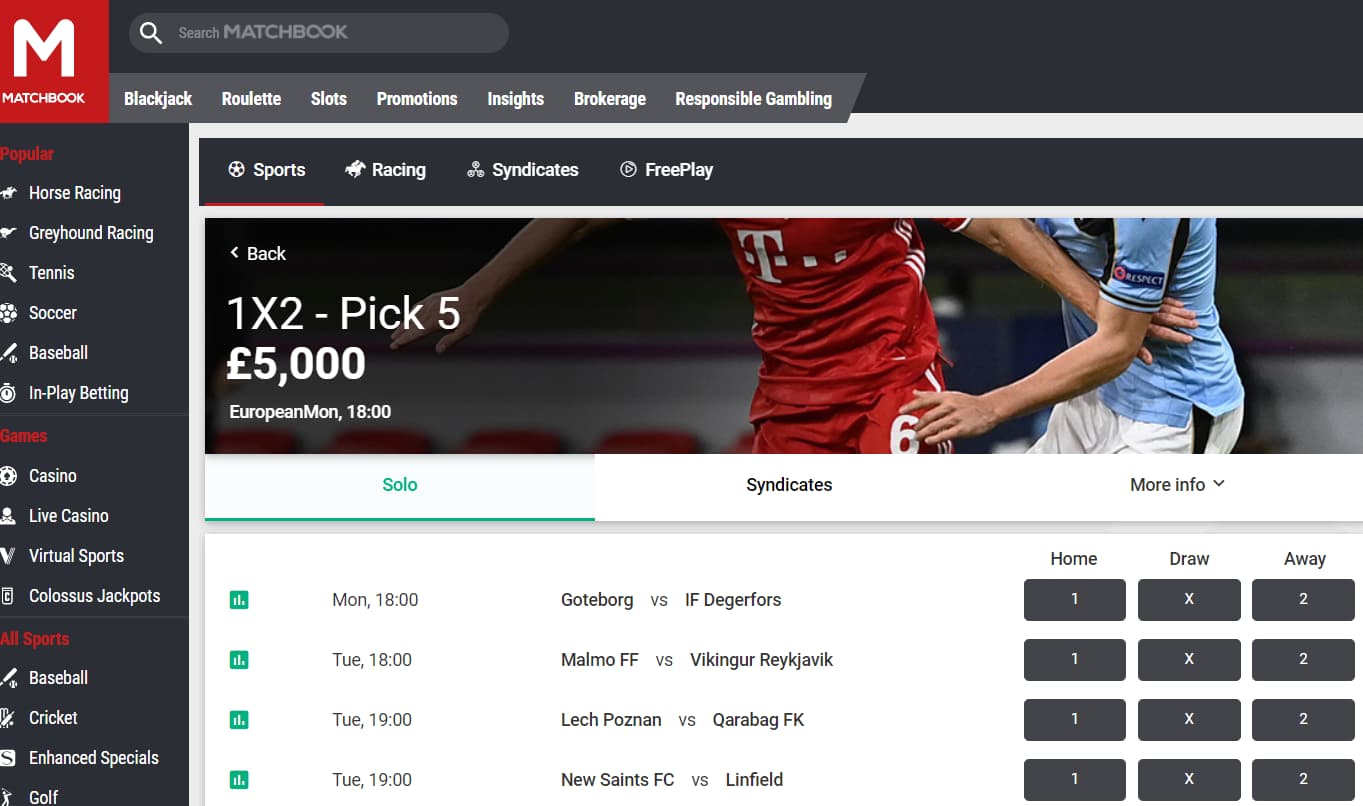1363x806 pixels.
Task: Go to Colossus Jackpots
Action: [94, 596]
